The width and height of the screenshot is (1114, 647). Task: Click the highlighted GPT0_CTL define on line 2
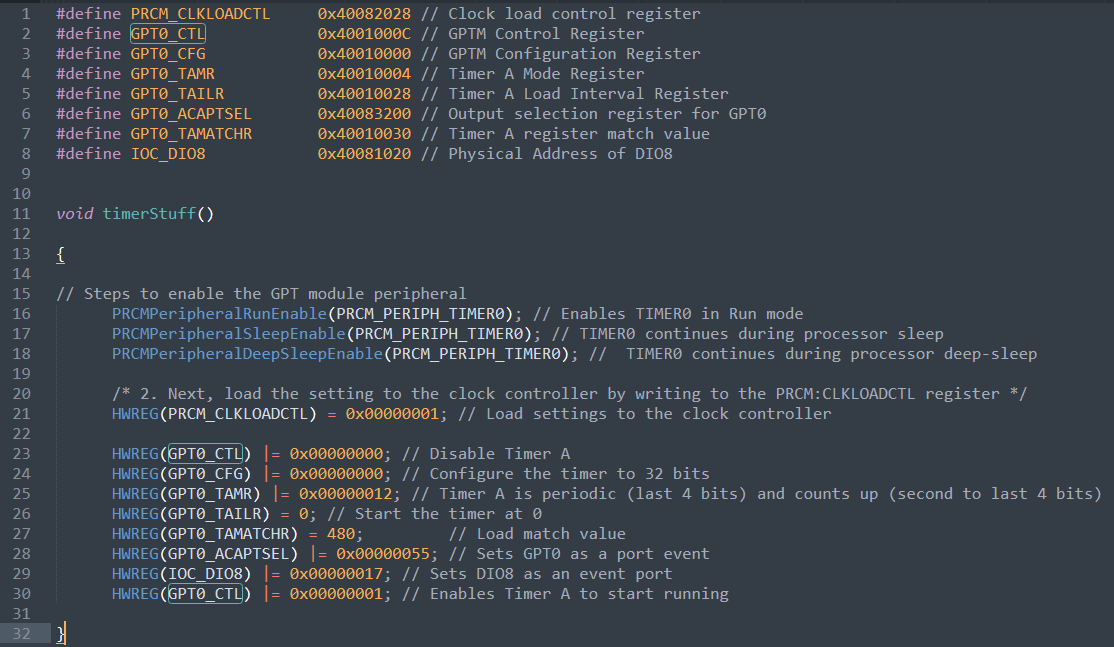[x=168, y=34]
